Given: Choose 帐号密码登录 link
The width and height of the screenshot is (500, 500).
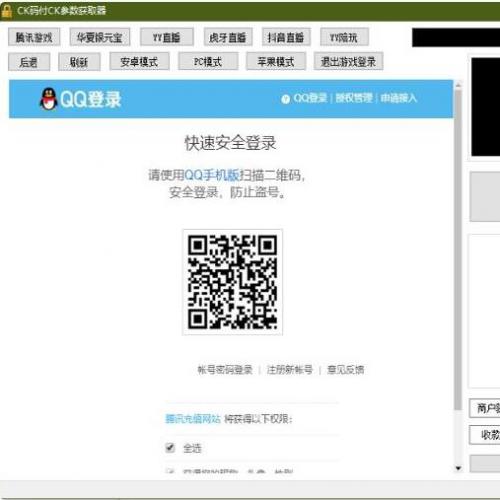Looking at the screenshot, I should point(225,370).
